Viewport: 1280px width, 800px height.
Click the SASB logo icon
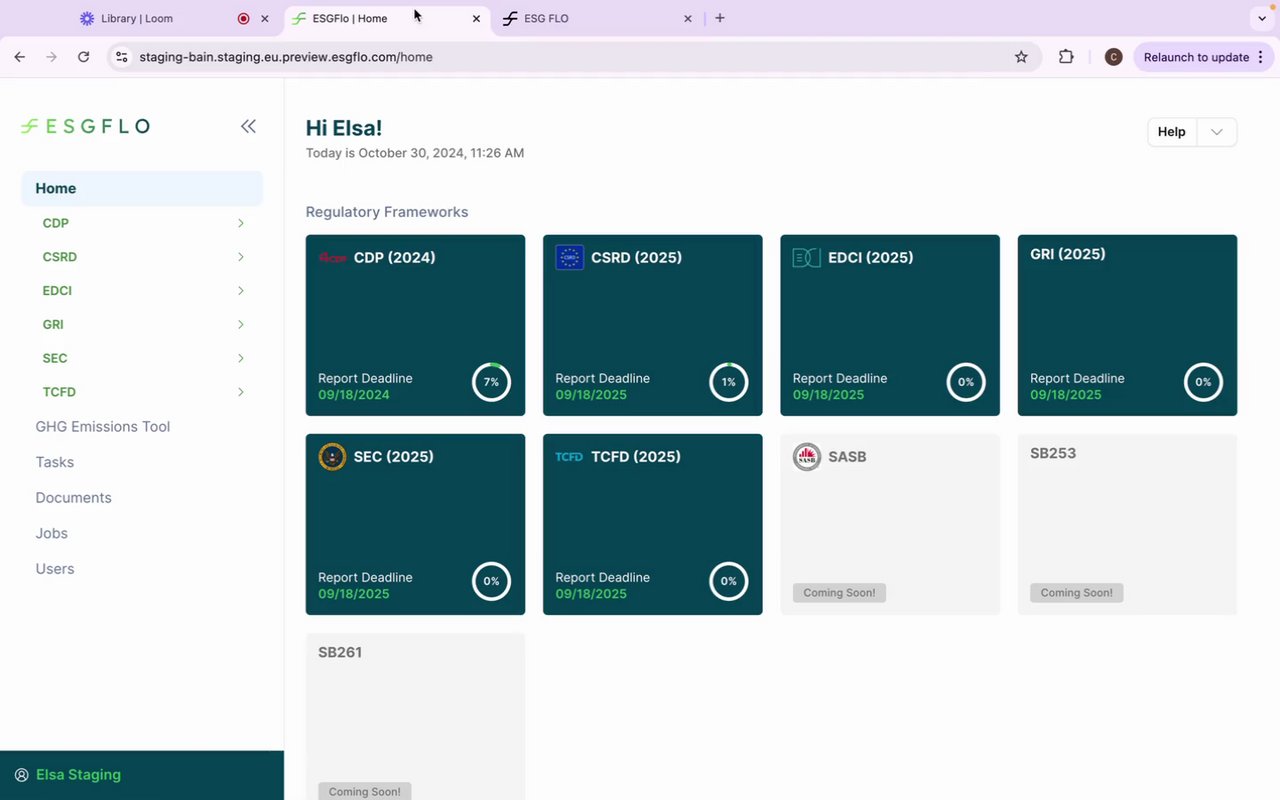[806, 457]
